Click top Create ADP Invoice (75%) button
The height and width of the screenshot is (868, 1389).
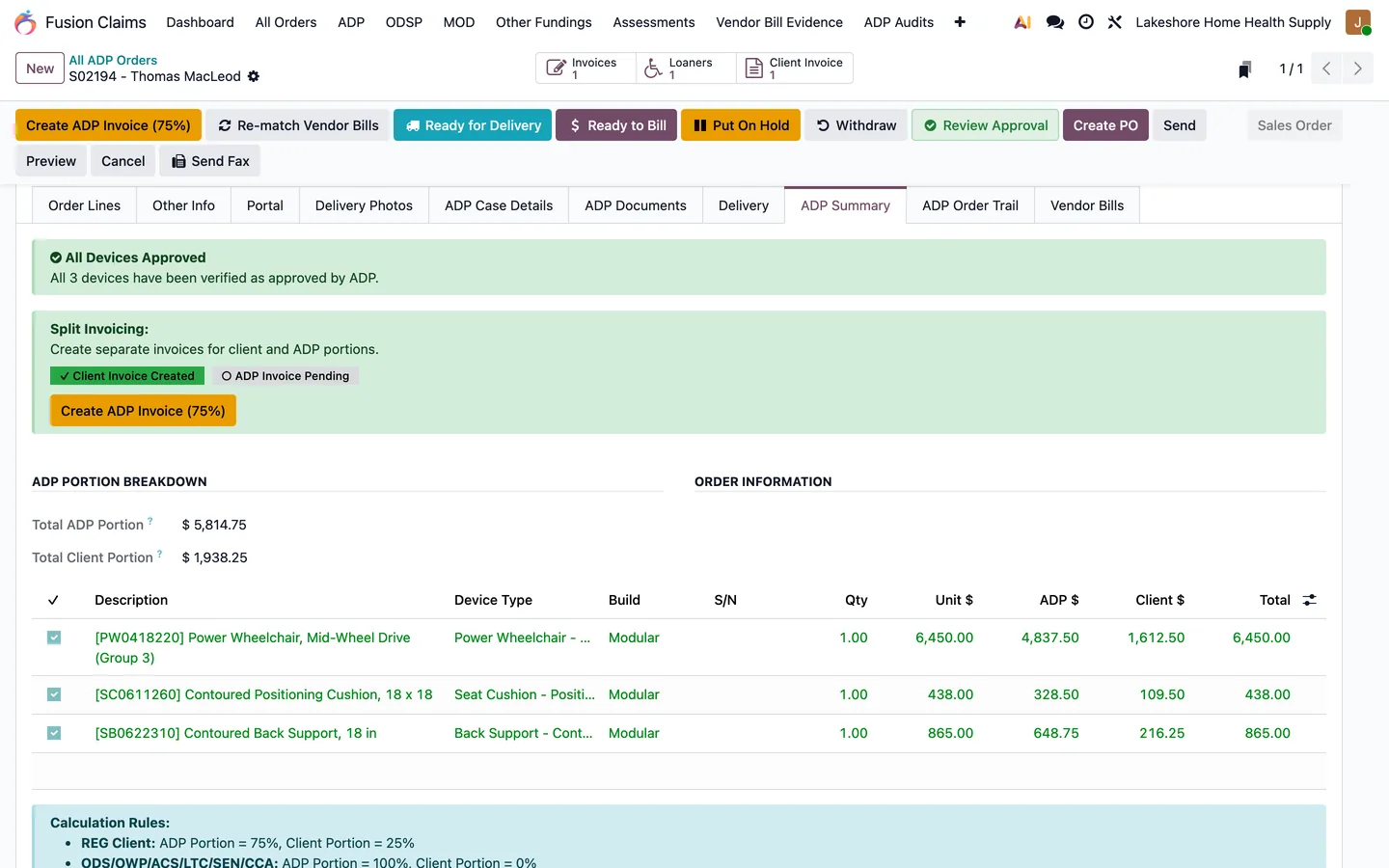point(109,125)
